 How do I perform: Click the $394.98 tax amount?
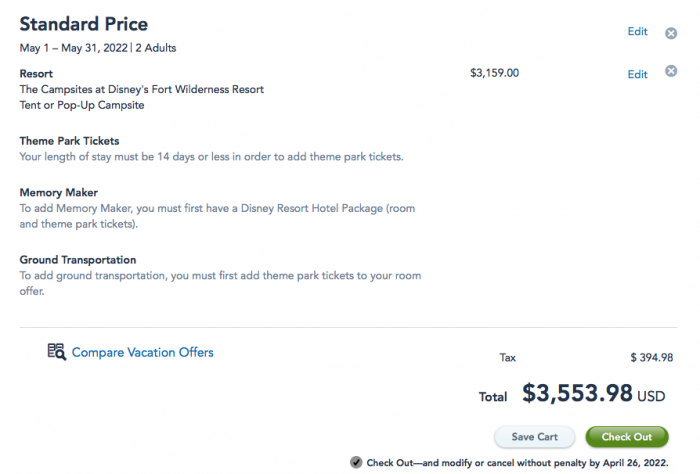point(651,358)
